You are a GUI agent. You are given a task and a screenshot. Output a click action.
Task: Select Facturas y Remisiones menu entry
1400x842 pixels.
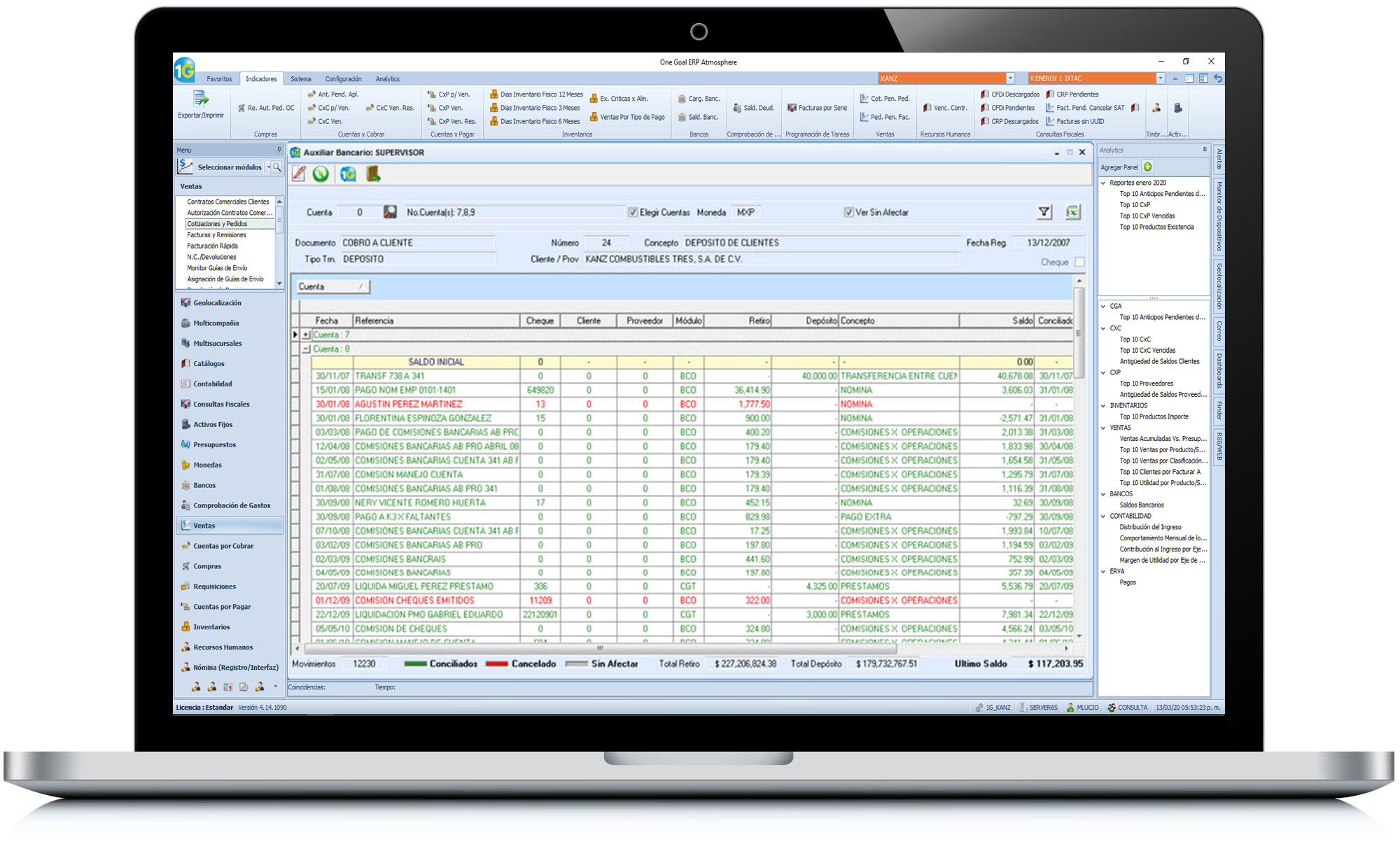[216, 235]
